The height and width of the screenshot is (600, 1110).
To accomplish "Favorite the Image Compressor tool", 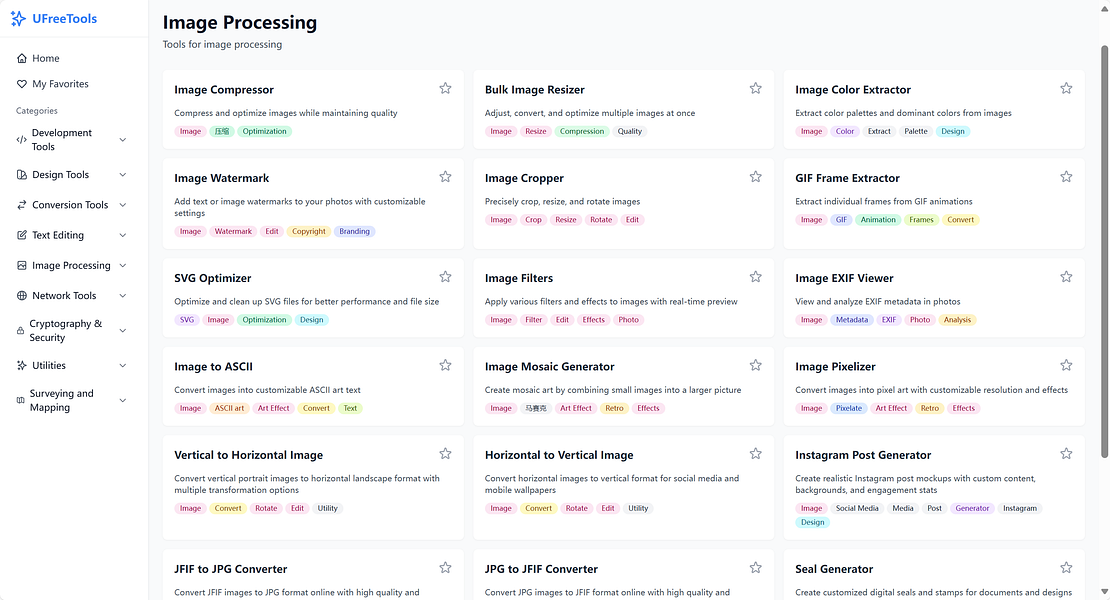I will tap(445, 87).
